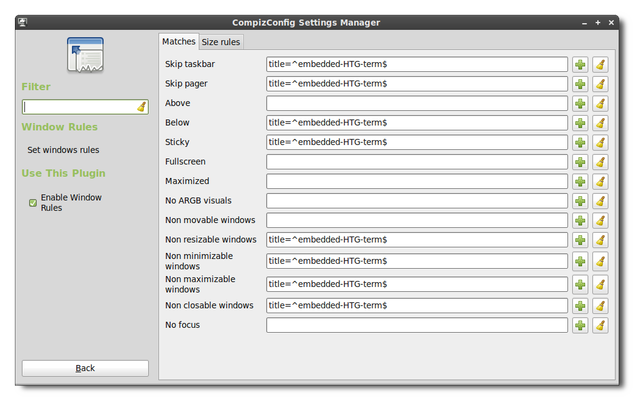Viewport: 640px width, 404px height.
Task: Click the app icon in the title bar
Action: point(22,22)
